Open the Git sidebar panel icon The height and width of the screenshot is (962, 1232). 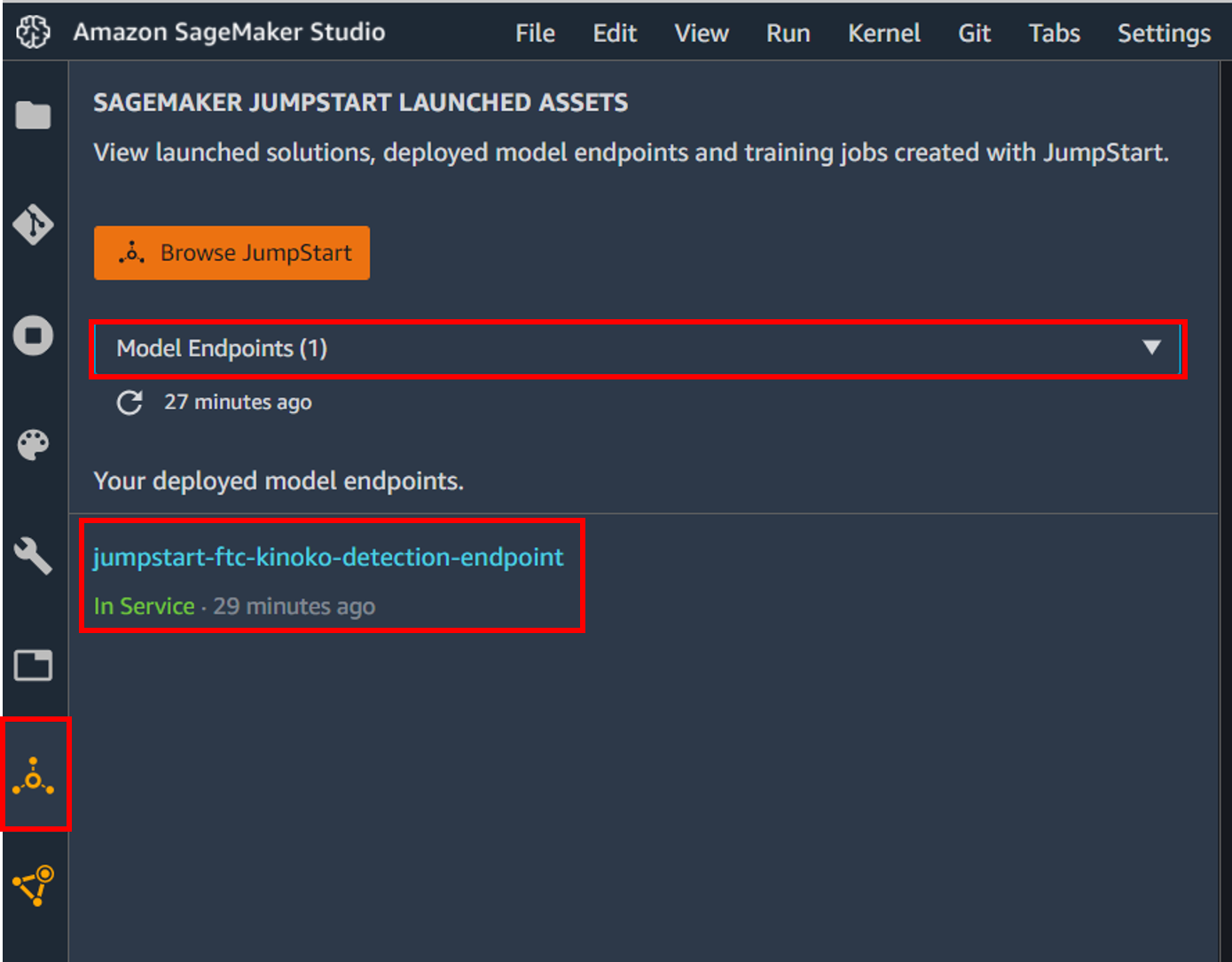[34, 224]
